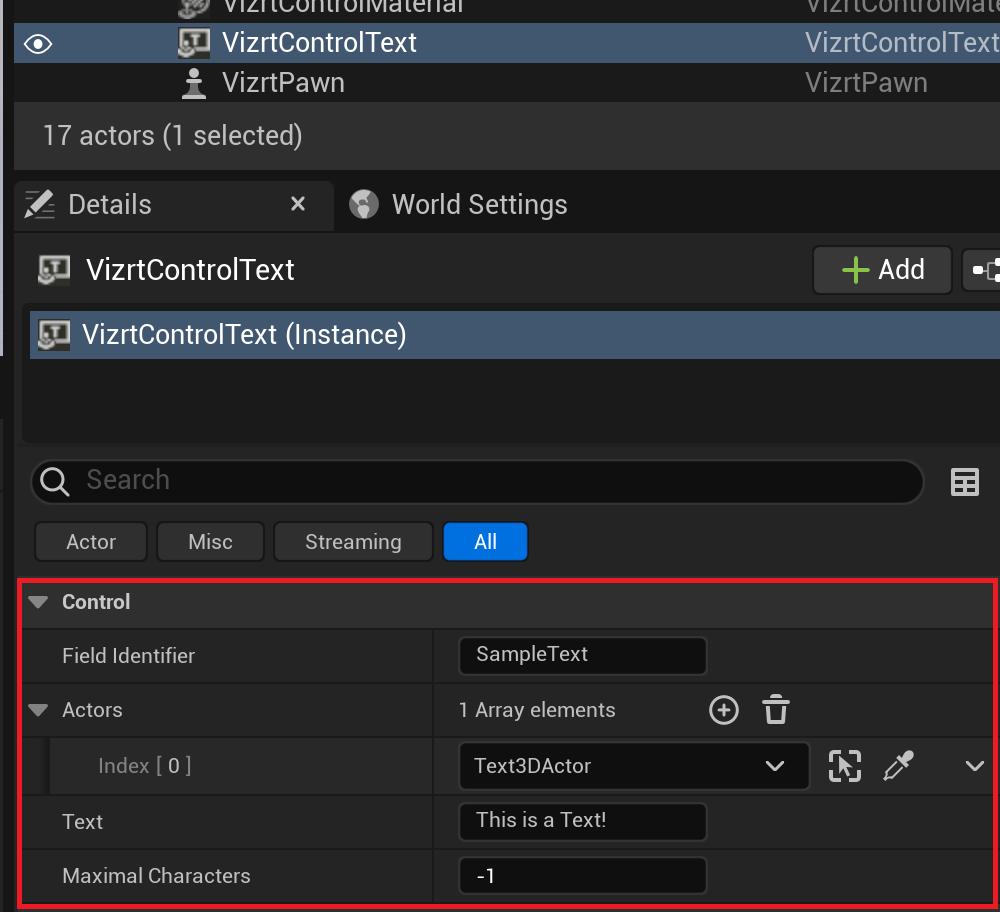Select VizrtPawn in the outliner
The width and height of the screenshot is (1000, 912).
(283, 83)
